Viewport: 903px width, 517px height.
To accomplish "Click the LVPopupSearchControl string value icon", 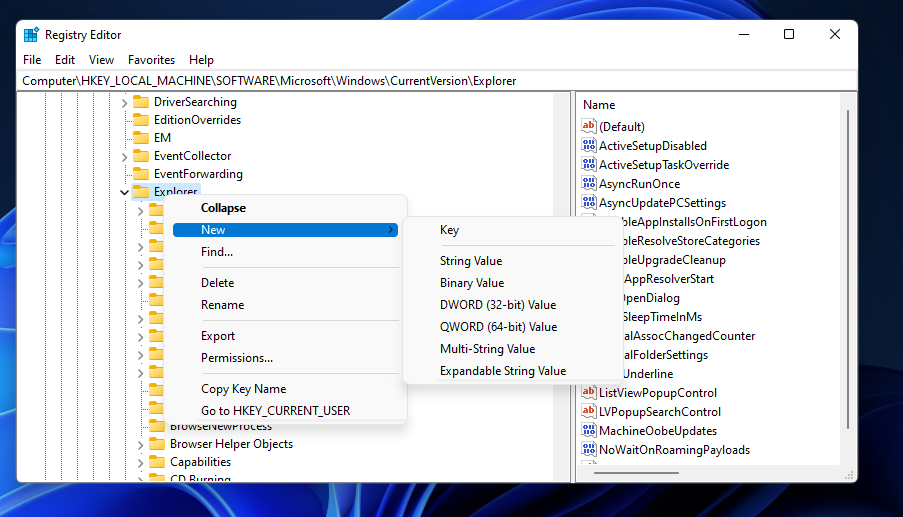I will coord(589,412).
